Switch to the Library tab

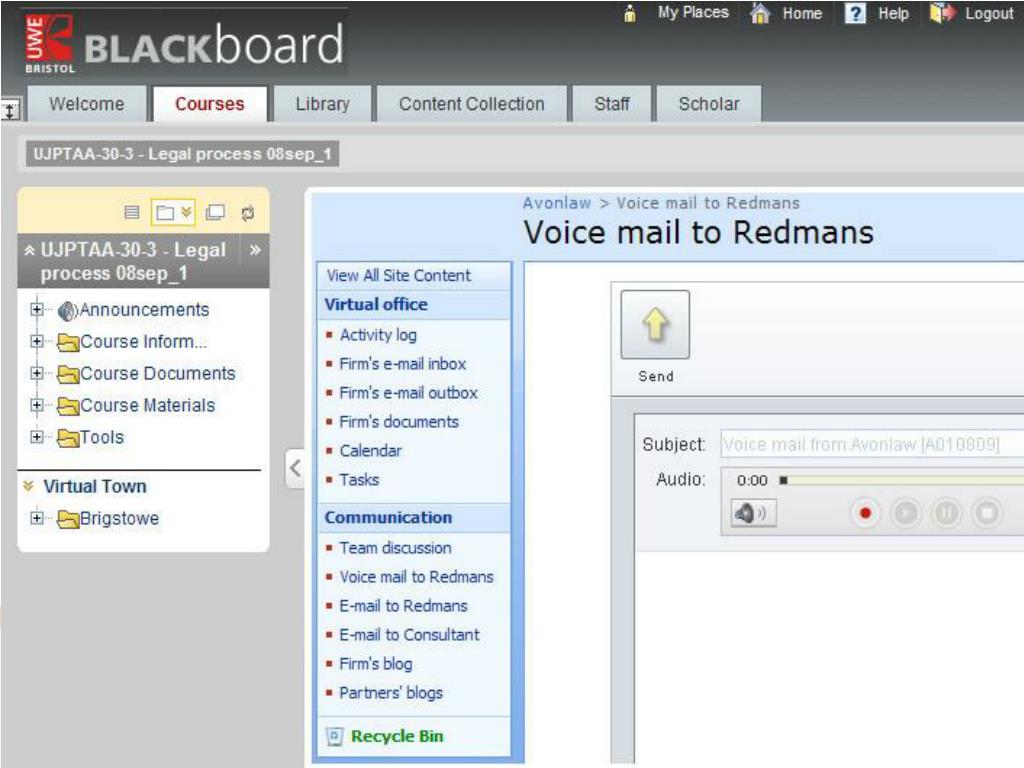323,104
